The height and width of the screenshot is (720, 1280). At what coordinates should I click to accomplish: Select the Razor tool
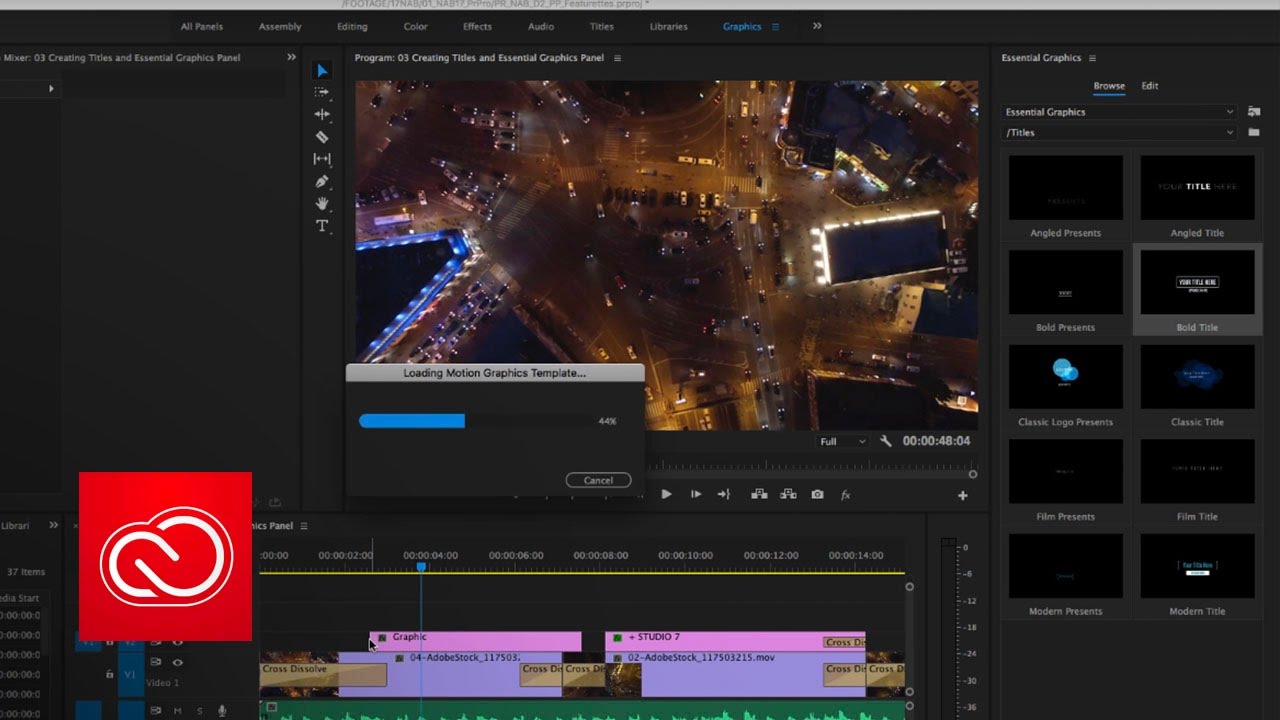322,137
